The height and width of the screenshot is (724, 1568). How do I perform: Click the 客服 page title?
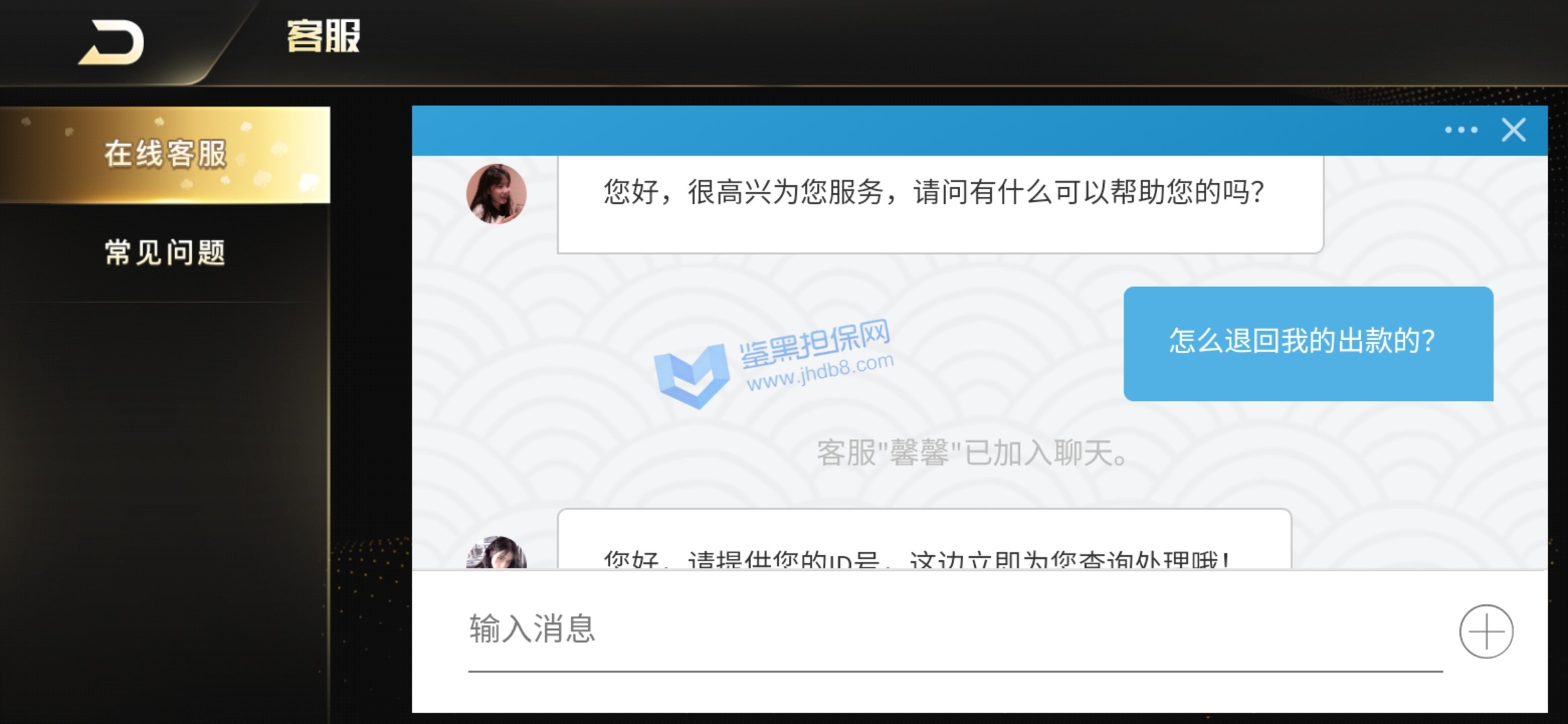pos(324,36)
